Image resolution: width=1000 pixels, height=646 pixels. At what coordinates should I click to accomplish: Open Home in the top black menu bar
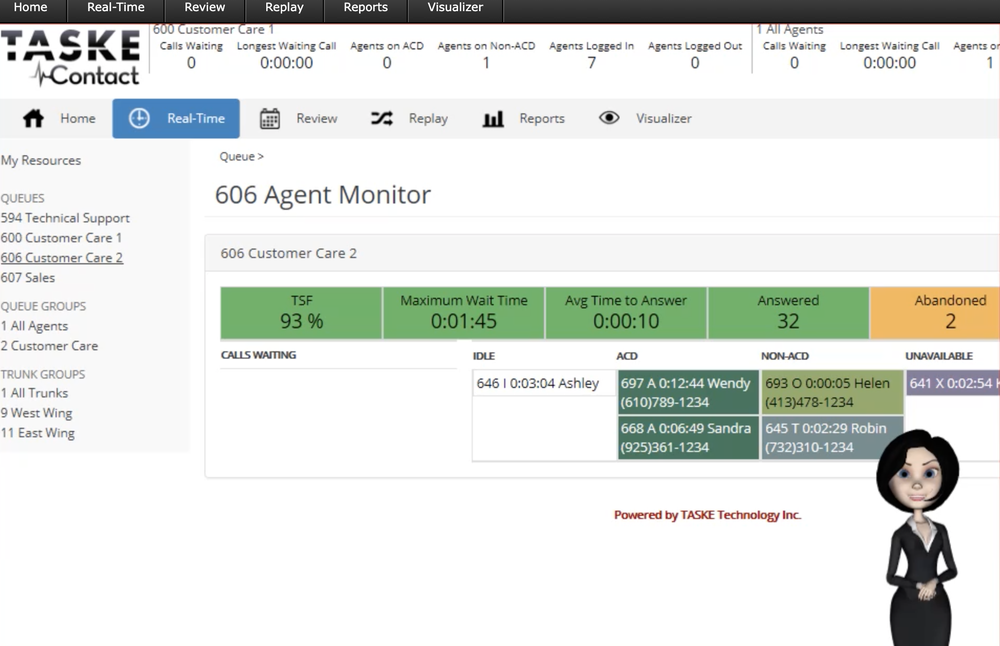[31, 8]
